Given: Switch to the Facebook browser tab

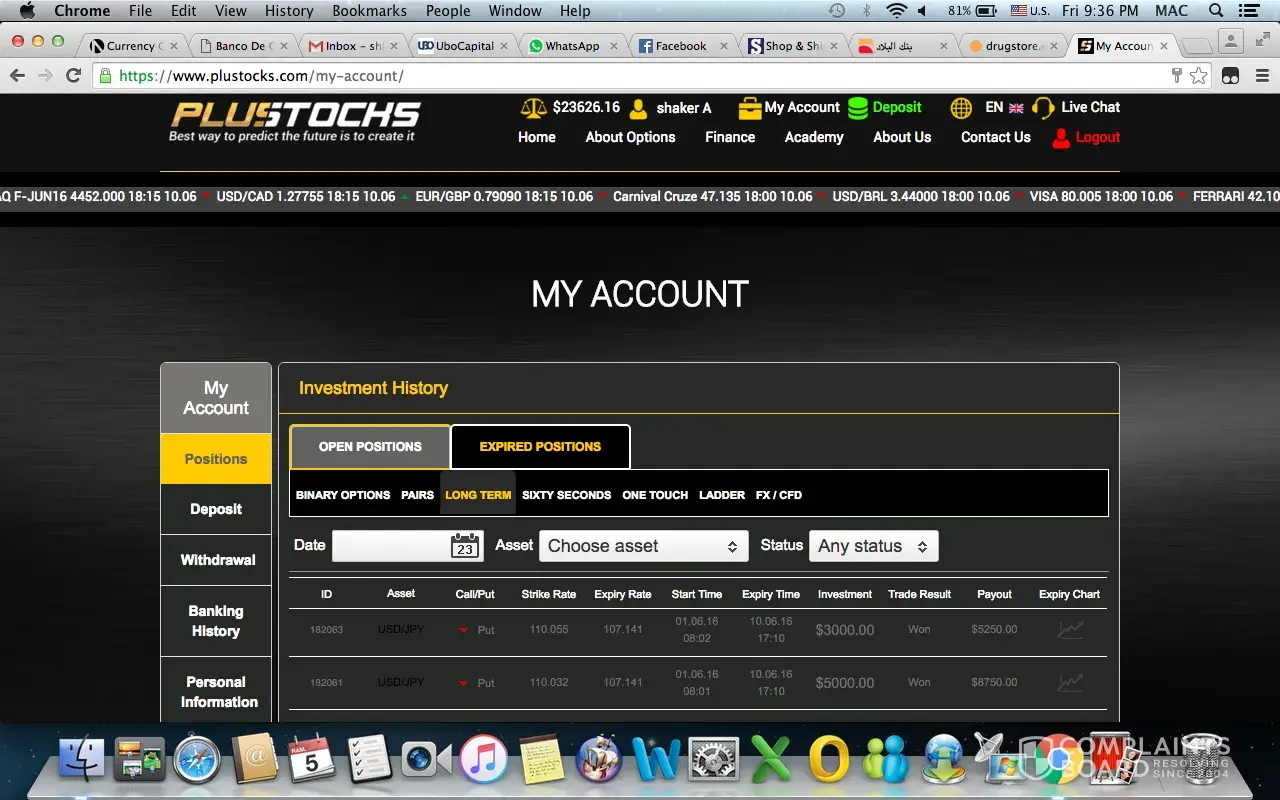Looking at the screenshot, I should pyautogui.click(x=681, y=46).
